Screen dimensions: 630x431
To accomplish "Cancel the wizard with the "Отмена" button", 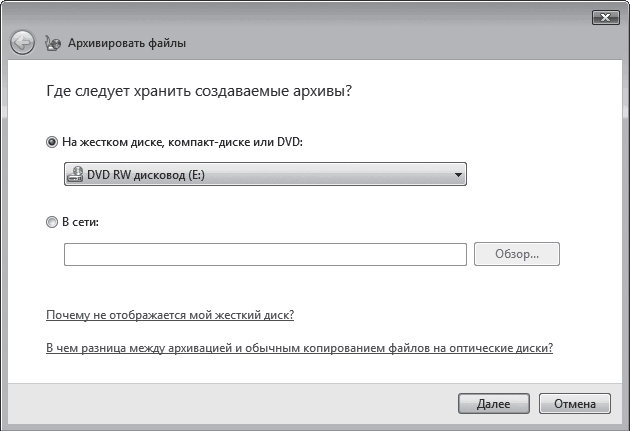I will [575, 403].
